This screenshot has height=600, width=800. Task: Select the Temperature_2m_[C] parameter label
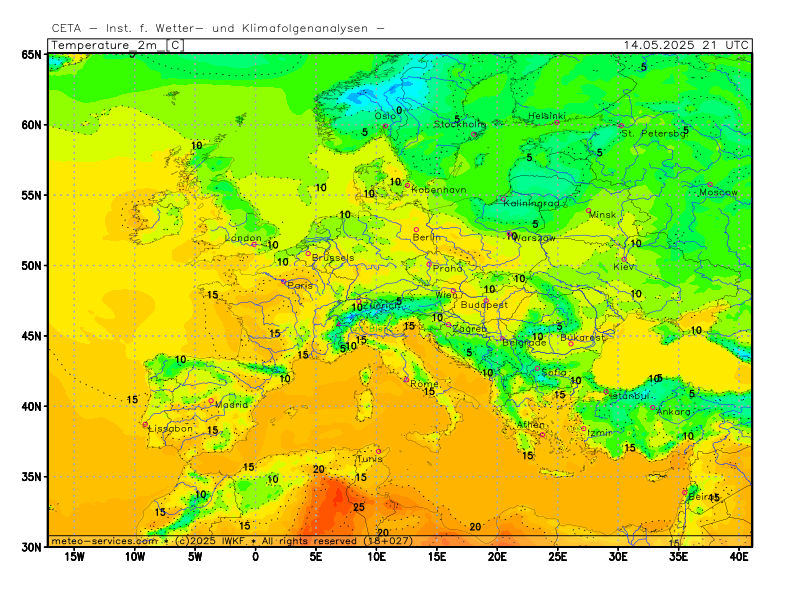[116, 45]
